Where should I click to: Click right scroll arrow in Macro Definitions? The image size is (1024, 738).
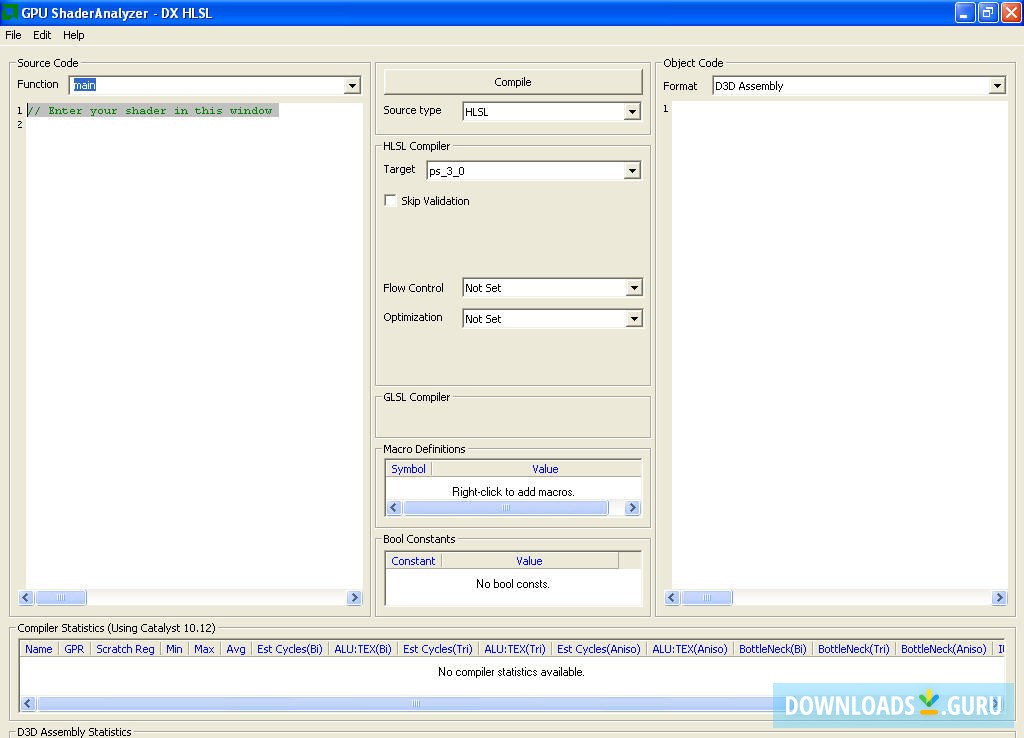point(632,508)
